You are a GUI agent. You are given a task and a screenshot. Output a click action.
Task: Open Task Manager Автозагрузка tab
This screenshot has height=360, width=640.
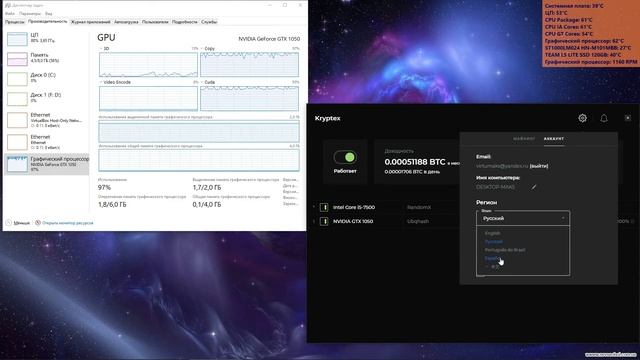(x=126, y=22)
